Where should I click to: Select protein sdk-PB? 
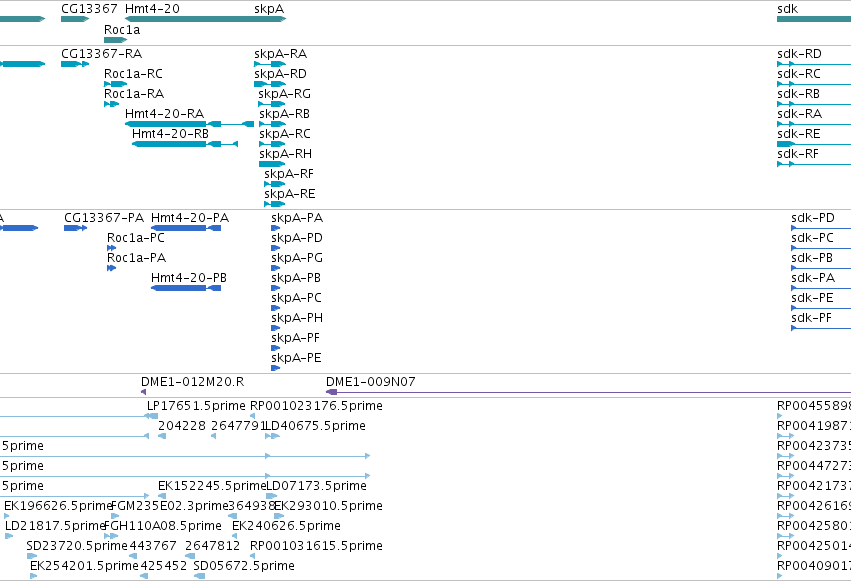[x=812, y=258]
